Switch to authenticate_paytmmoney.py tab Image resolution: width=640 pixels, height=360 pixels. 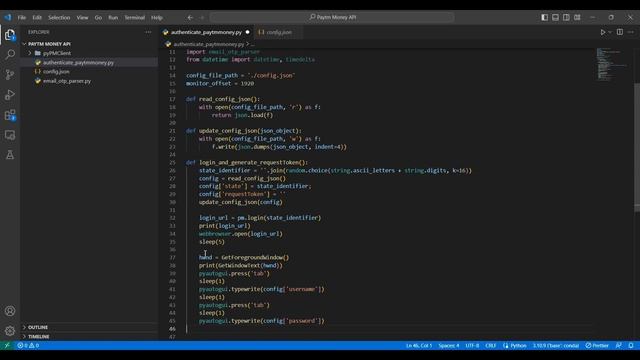click(206, 32)
